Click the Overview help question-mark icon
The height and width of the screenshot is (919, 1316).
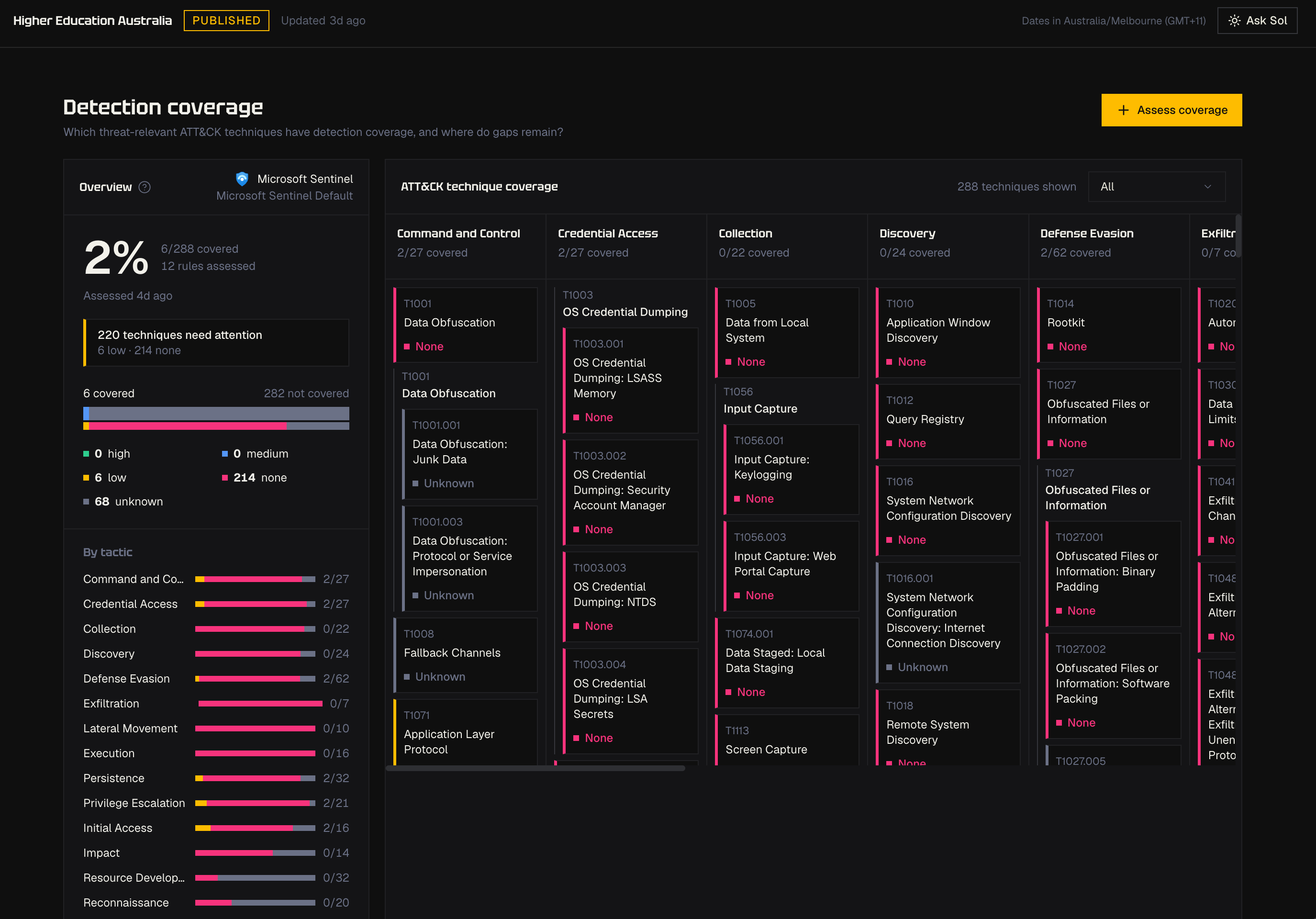145,187
